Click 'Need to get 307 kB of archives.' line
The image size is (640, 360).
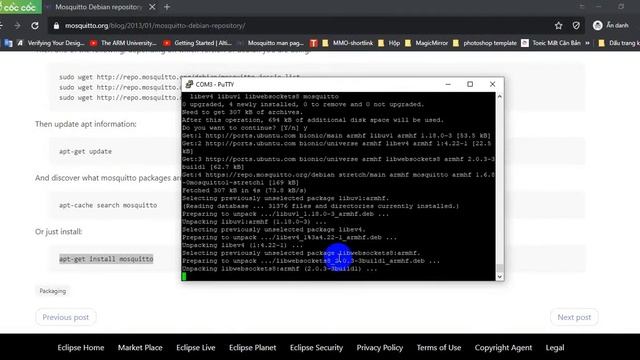[242, 112]
